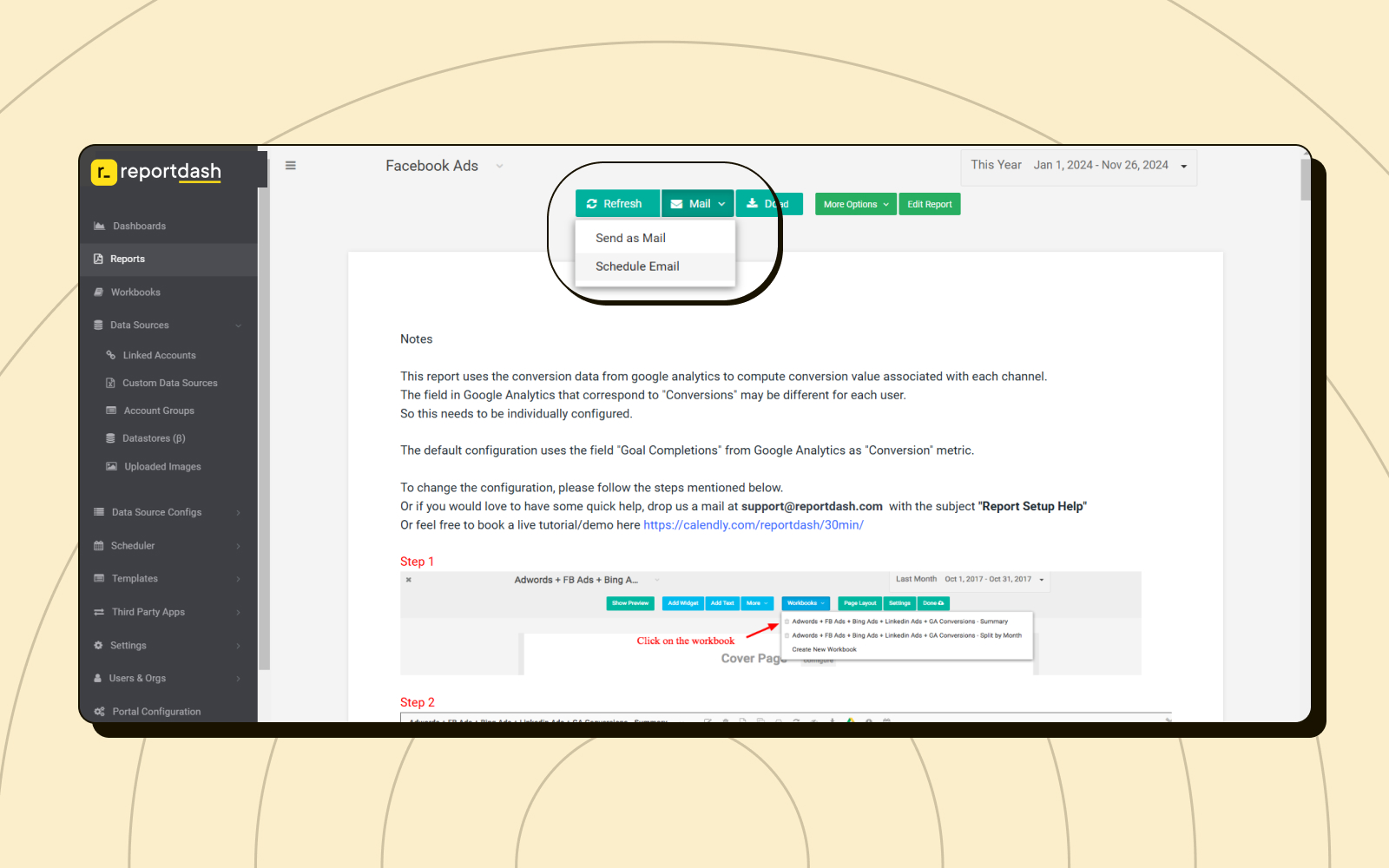1389x868 pixels.
Task: Expand Users & Orgs chevron
Action: click(239, 679)
